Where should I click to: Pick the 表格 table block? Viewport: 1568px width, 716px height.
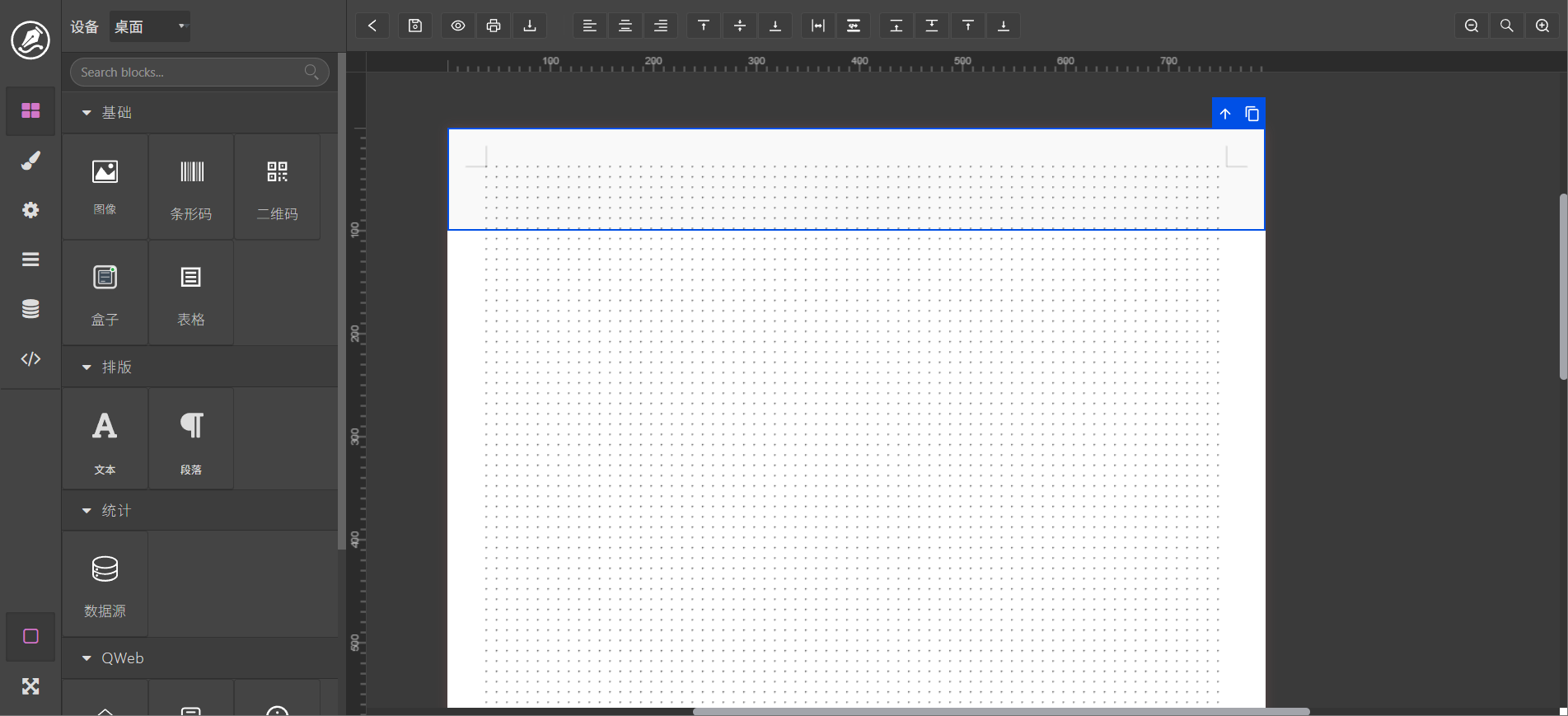tap(191, 293)
